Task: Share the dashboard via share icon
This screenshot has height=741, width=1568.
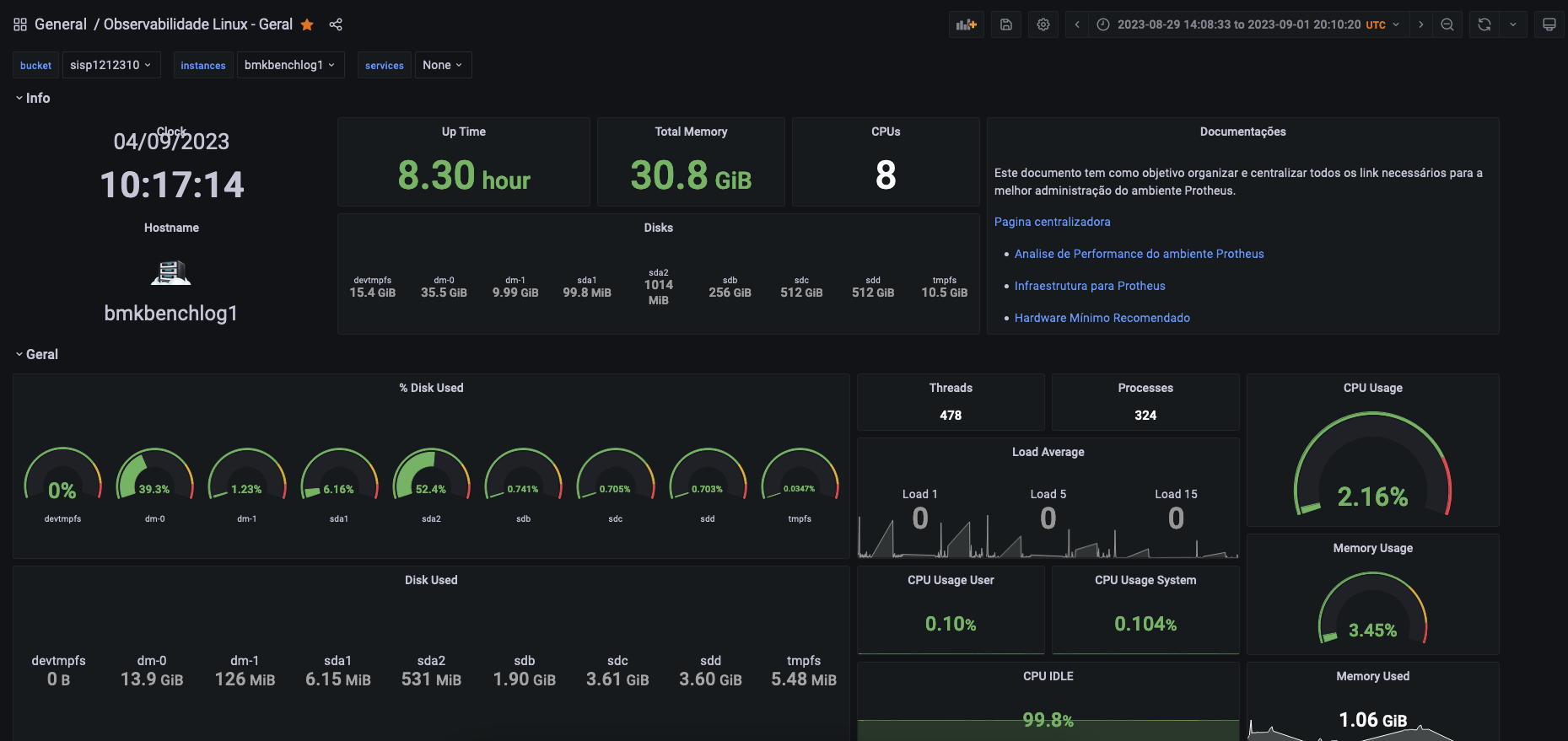Action: [336, 24]
